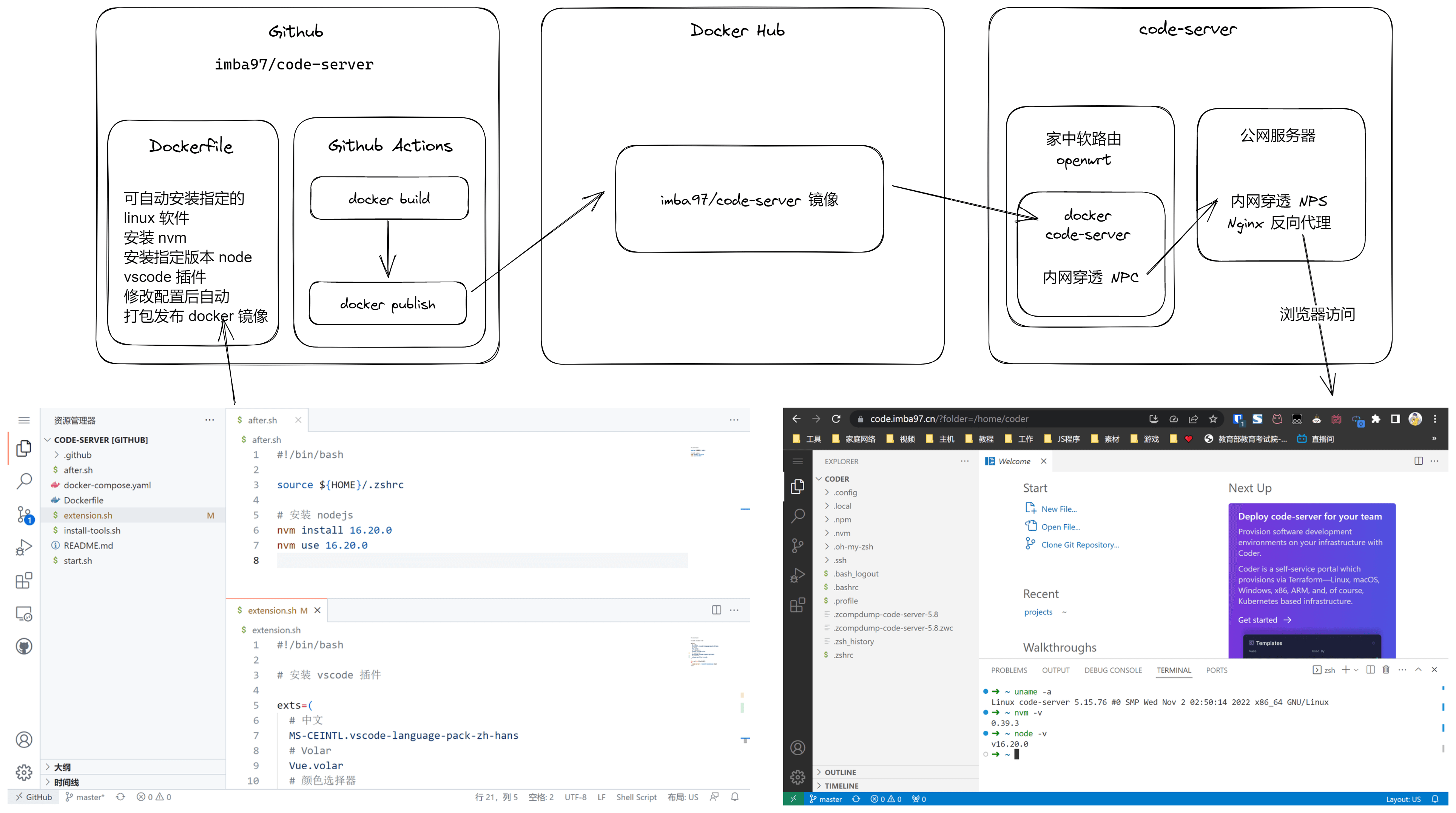
Task: Open Run and Debug in dark sidebar
Action: pos(797,575)
